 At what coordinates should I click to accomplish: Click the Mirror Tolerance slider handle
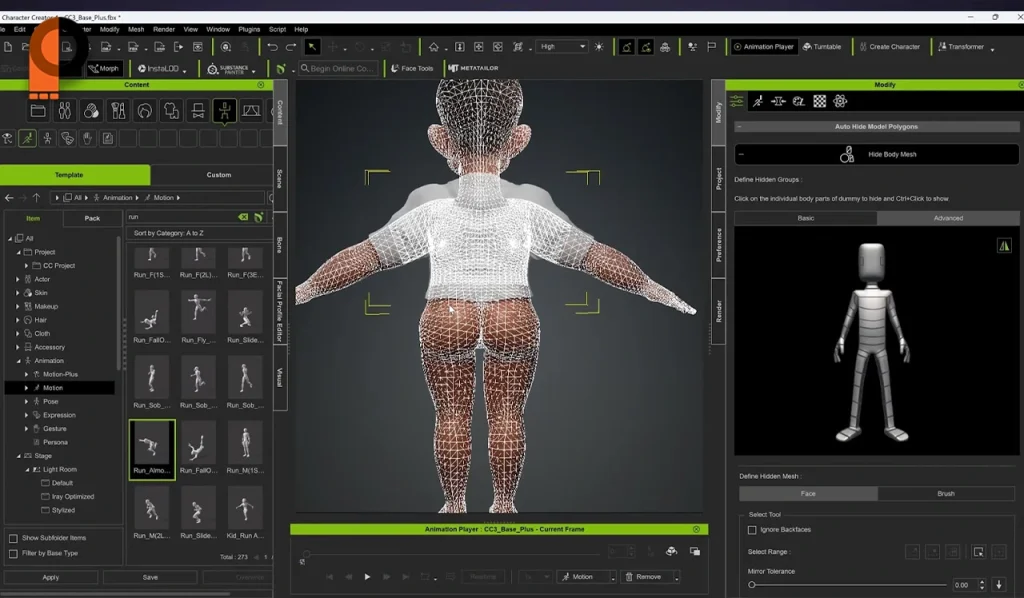(x=752, y=584)
